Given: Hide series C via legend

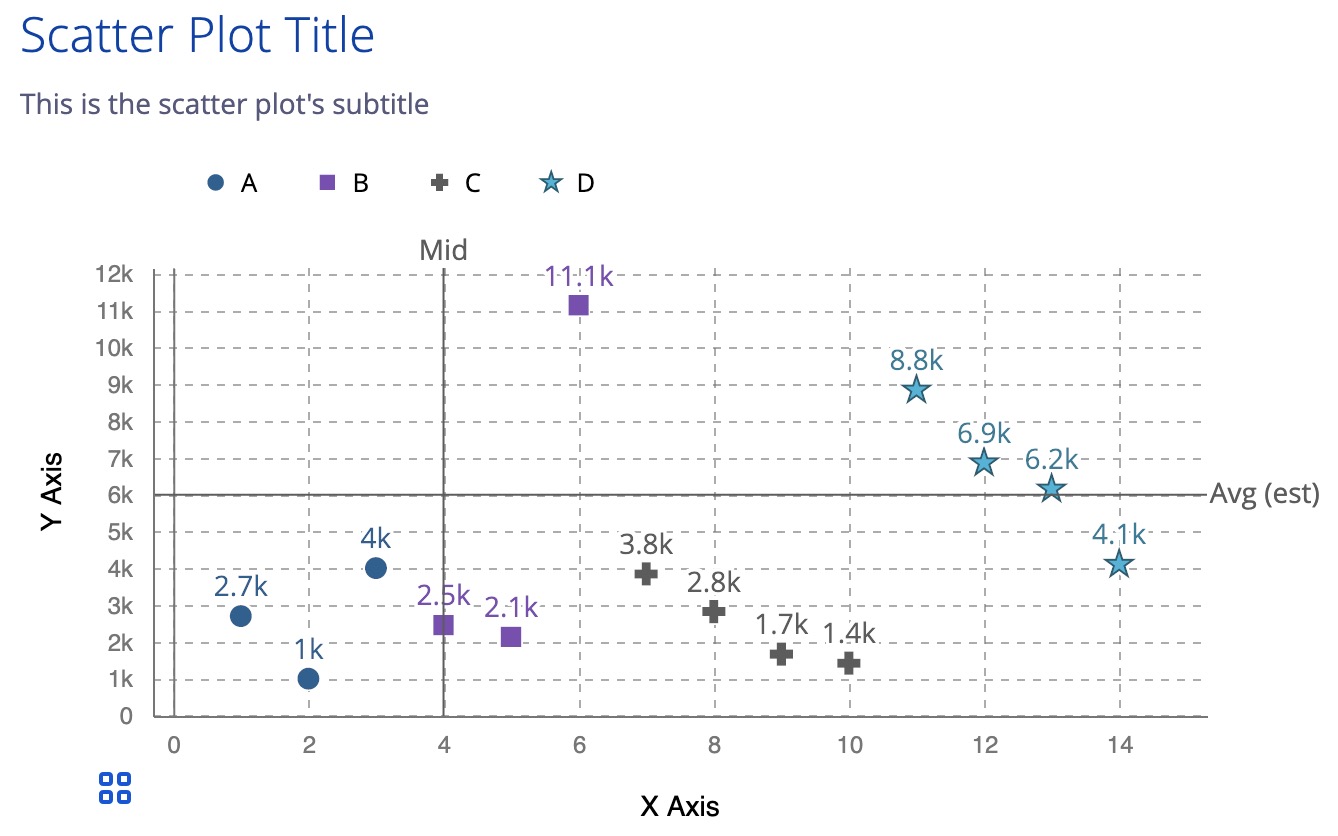Looking at the screenshot, I should (456, 183).
